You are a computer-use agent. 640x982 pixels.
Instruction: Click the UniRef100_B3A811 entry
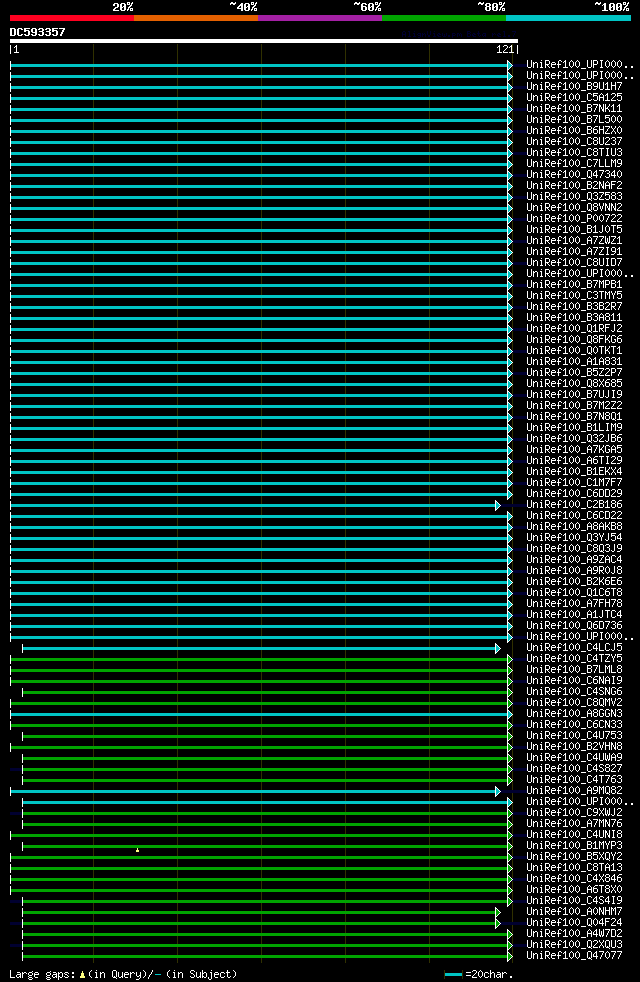(574, 318)
